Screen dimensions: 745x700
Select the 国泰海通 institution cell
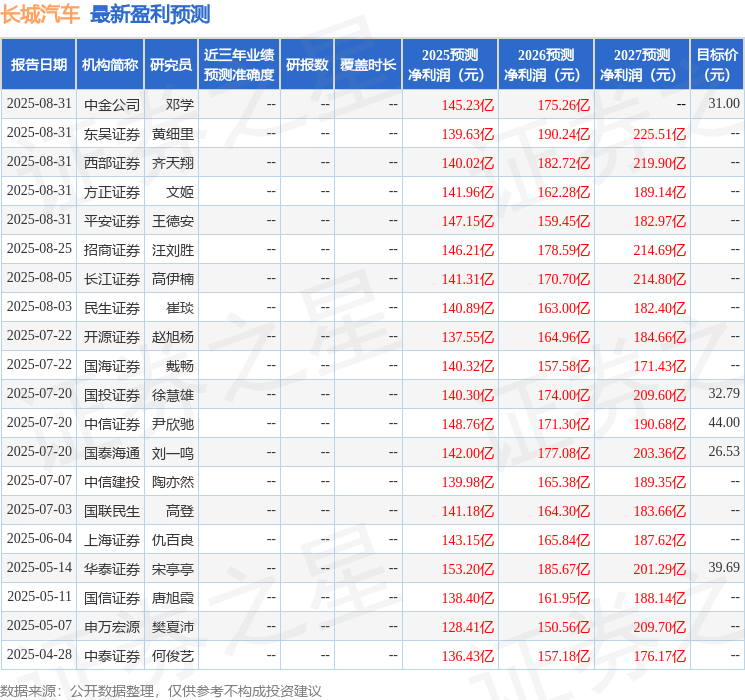(x=112, y=453)
